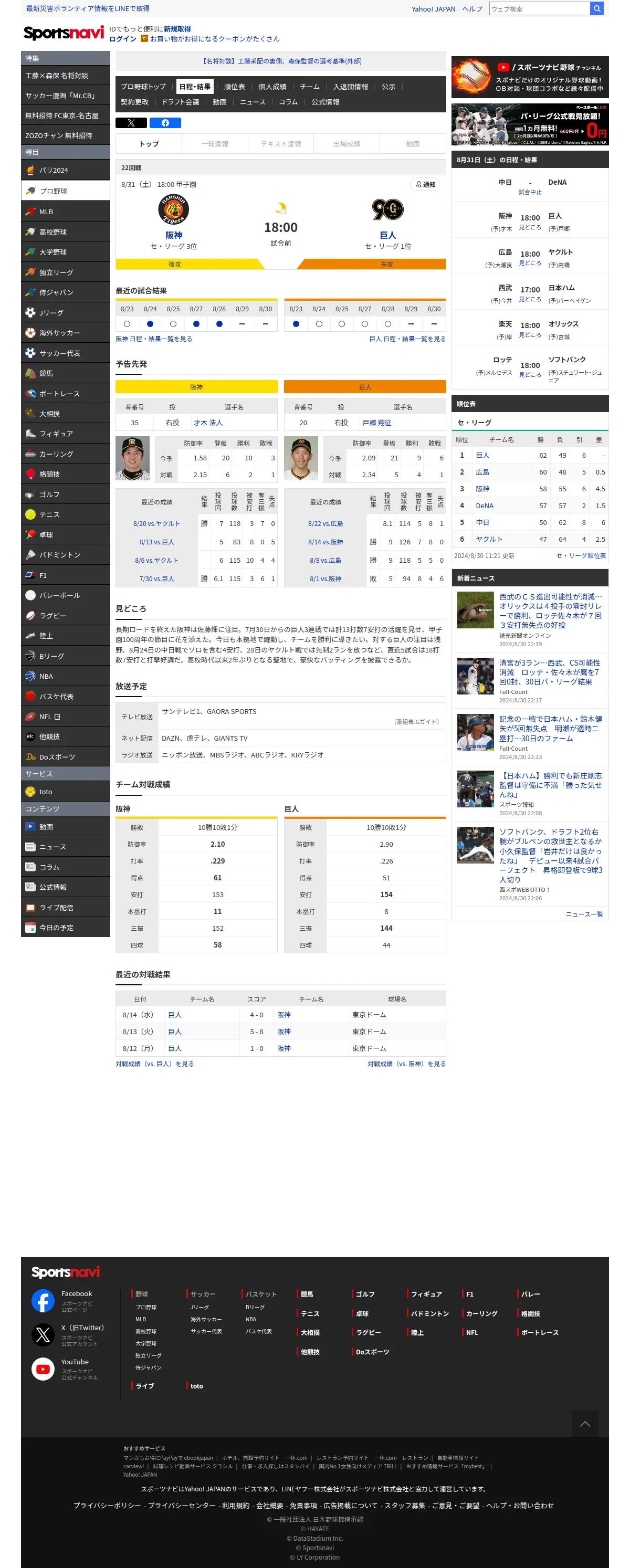Click the Yahoo! JAPAN header link
The width and height of the screenshot is (630, 1568).
click(x=433, y=8)
